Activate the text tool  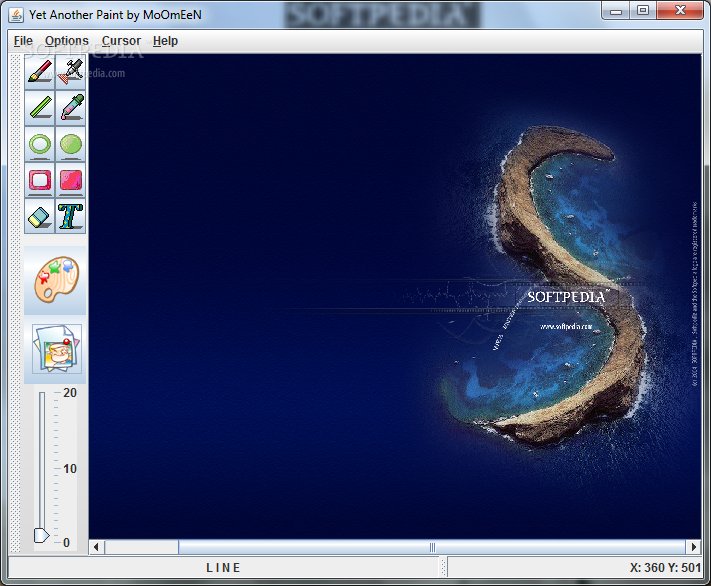point(71,216)
